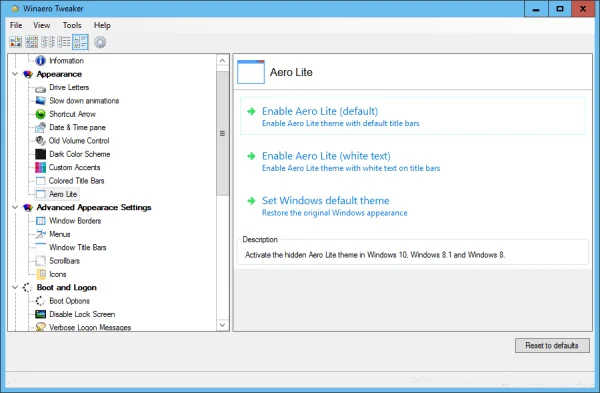Click the Reset to defaults button

pyautogui.click(x=552, y=346)
